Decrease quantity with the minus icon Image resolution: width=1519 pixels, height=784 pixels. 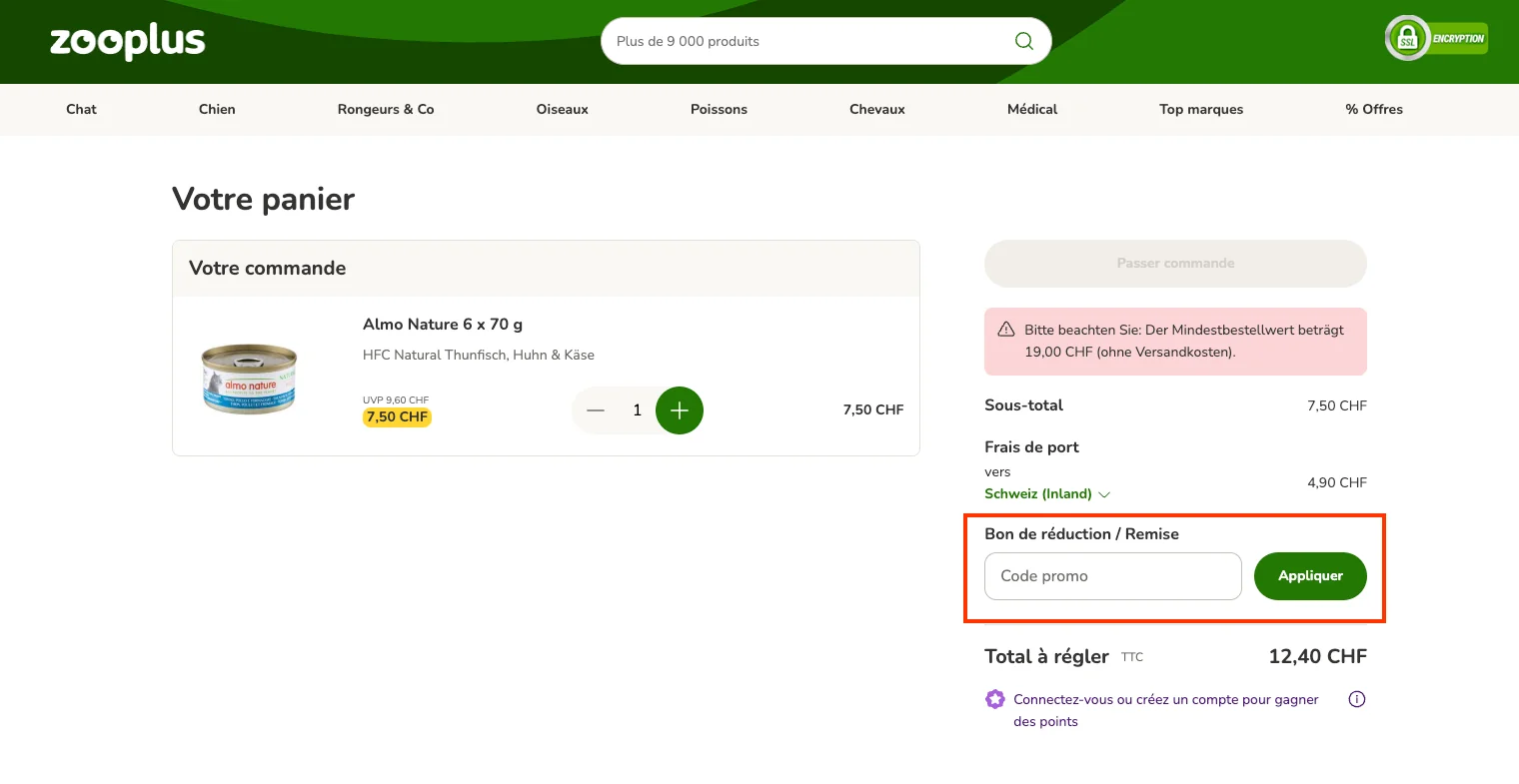(x=596, y=409)
